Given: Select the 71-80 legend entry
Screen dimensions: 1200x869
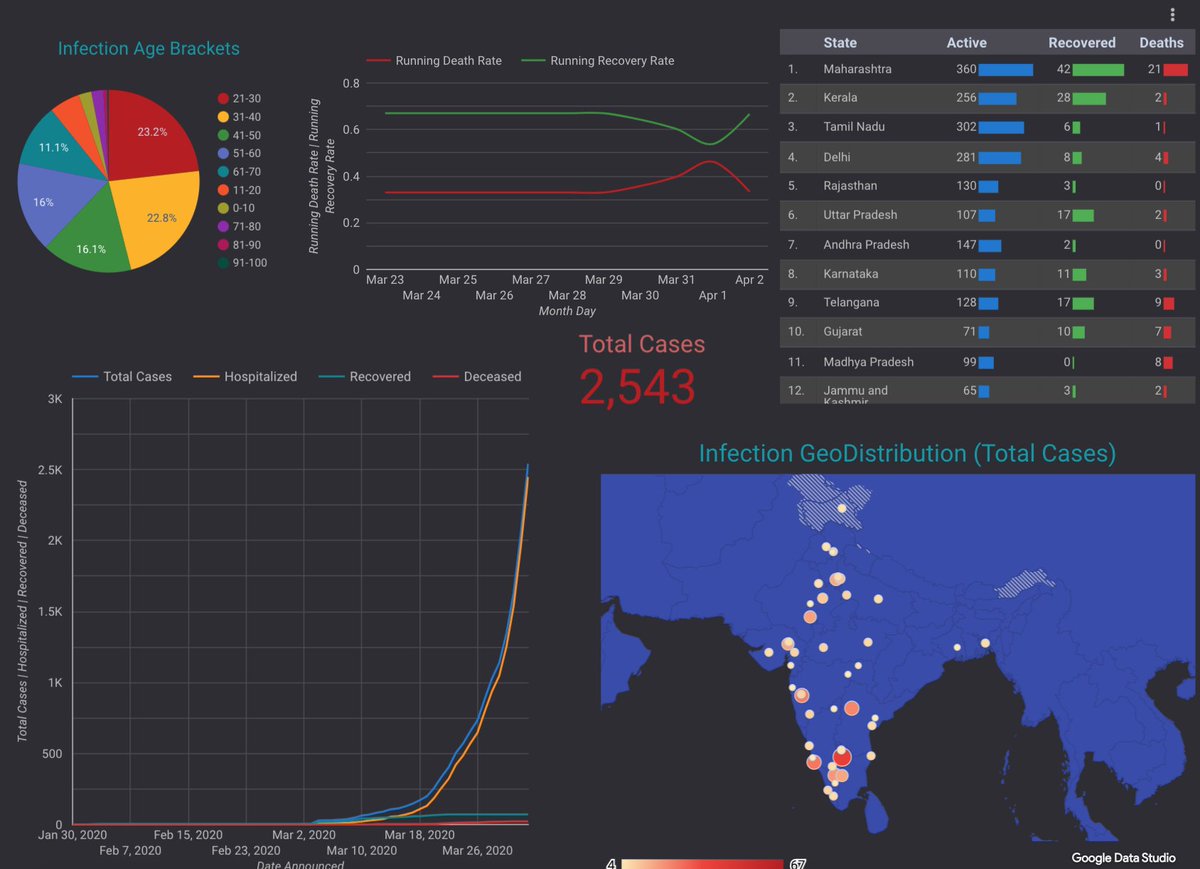Looking at the screenshot, I should pyautogui.click(x=239, y=226).
